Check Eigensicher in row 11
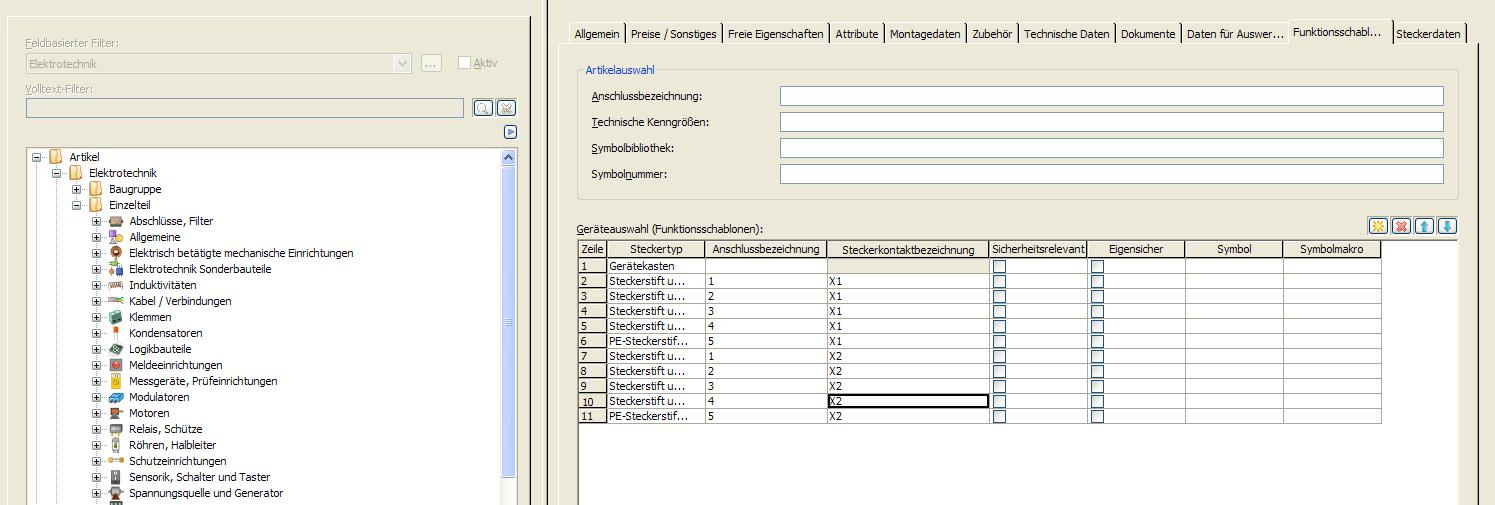Viewport: 1495px width, 505px height. point(1097,416)
